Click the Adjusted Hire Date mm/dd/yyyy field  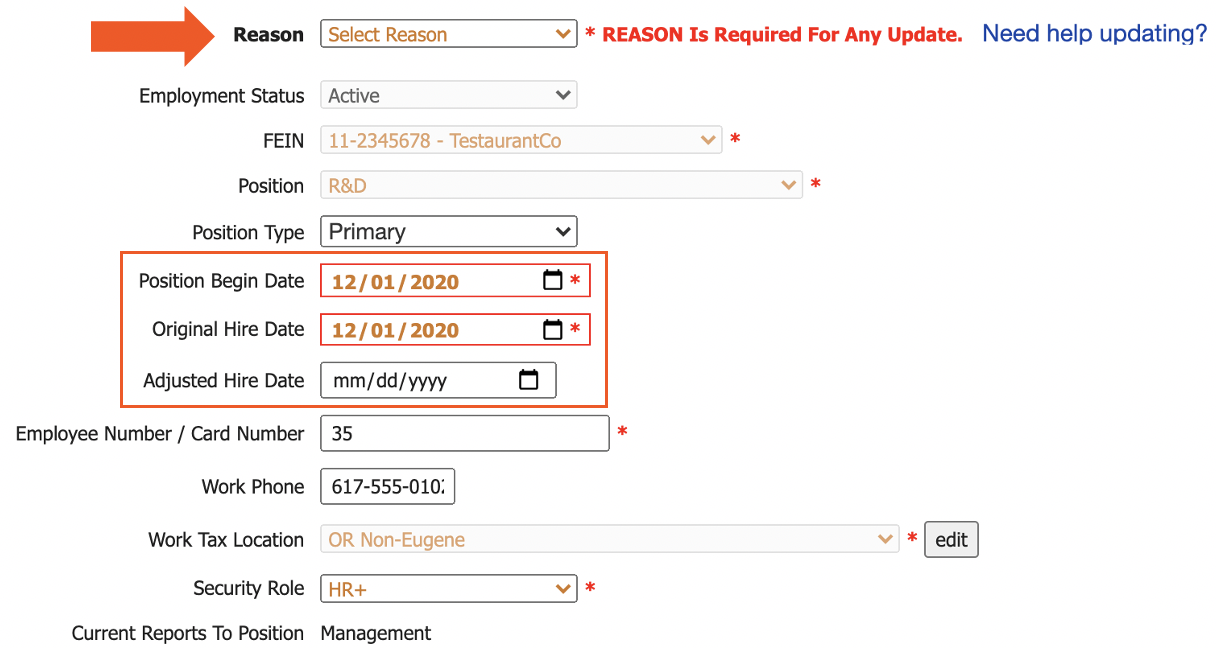420,380
